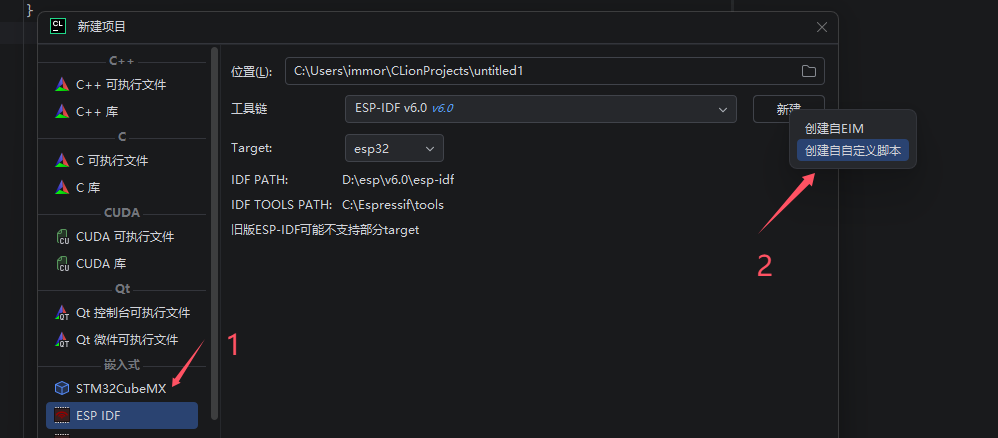Select C 库 project type

point(122,188)
